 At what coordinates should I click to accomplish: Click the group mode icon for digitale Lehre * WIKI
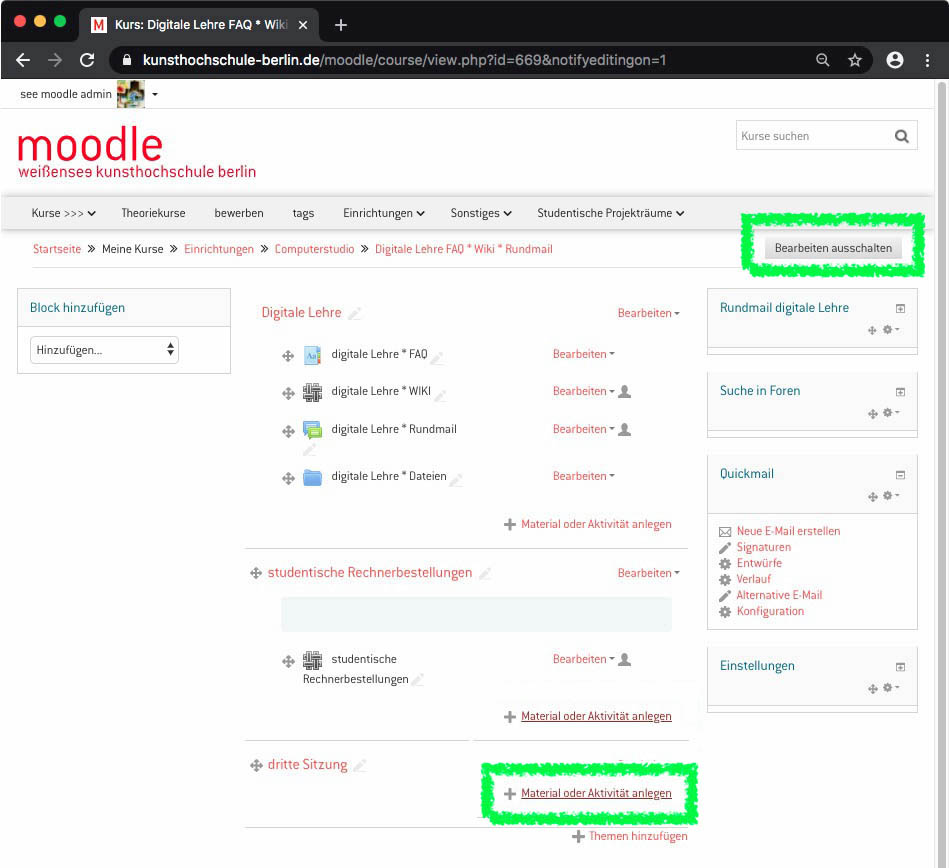[625, 392]
